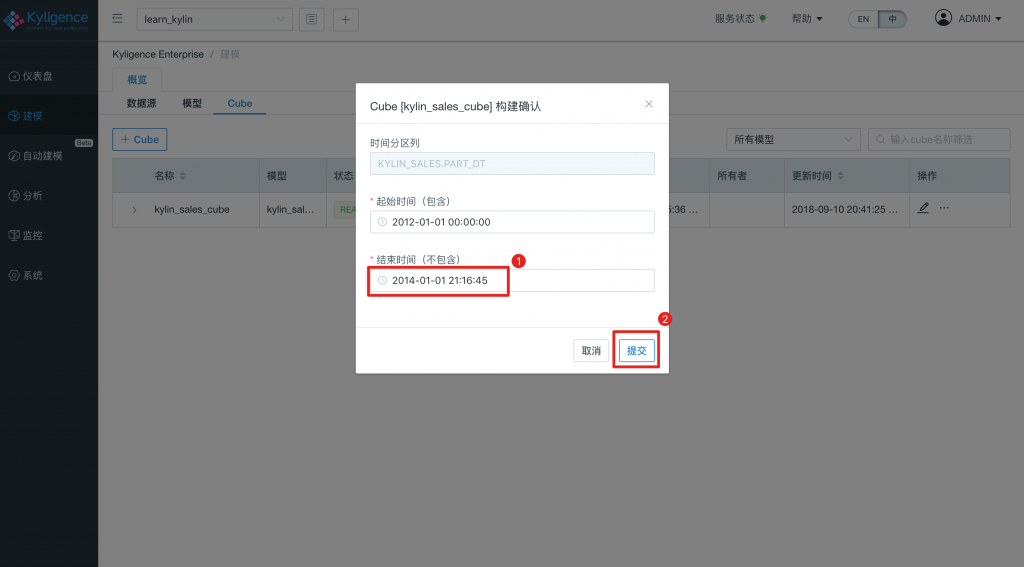Open project list icon next to learn_kylin

312,20
